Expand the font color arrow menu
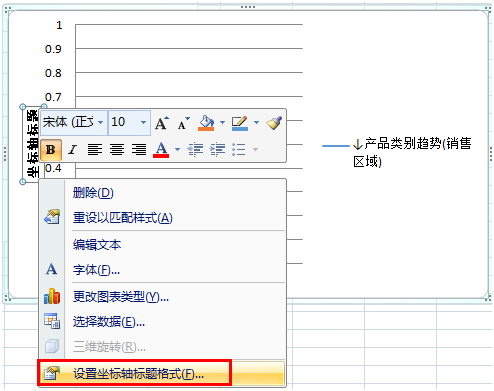This screenshot has width=494, height=391. (x=178, y=149)
